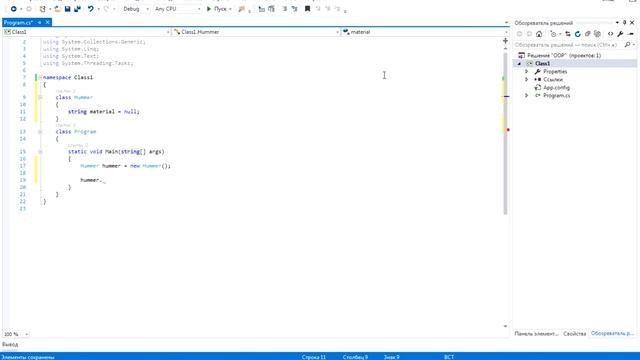
Task: Start debugging with the Пуск button
Action: 217,9
